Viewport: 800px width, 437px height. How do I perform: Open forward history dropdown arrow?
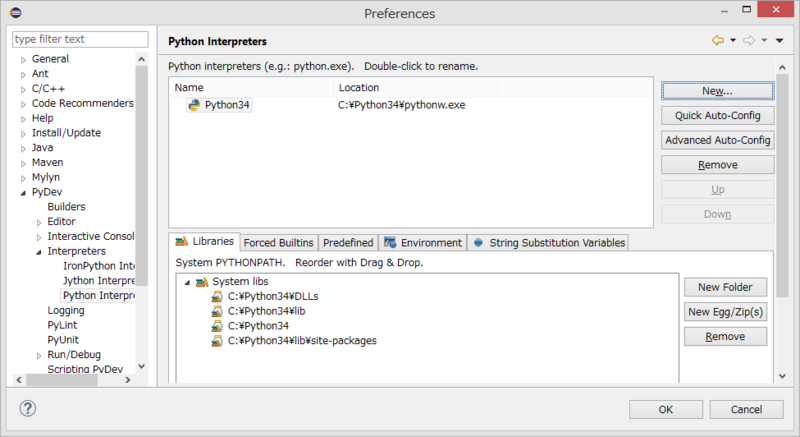click(x=764, y=40)
